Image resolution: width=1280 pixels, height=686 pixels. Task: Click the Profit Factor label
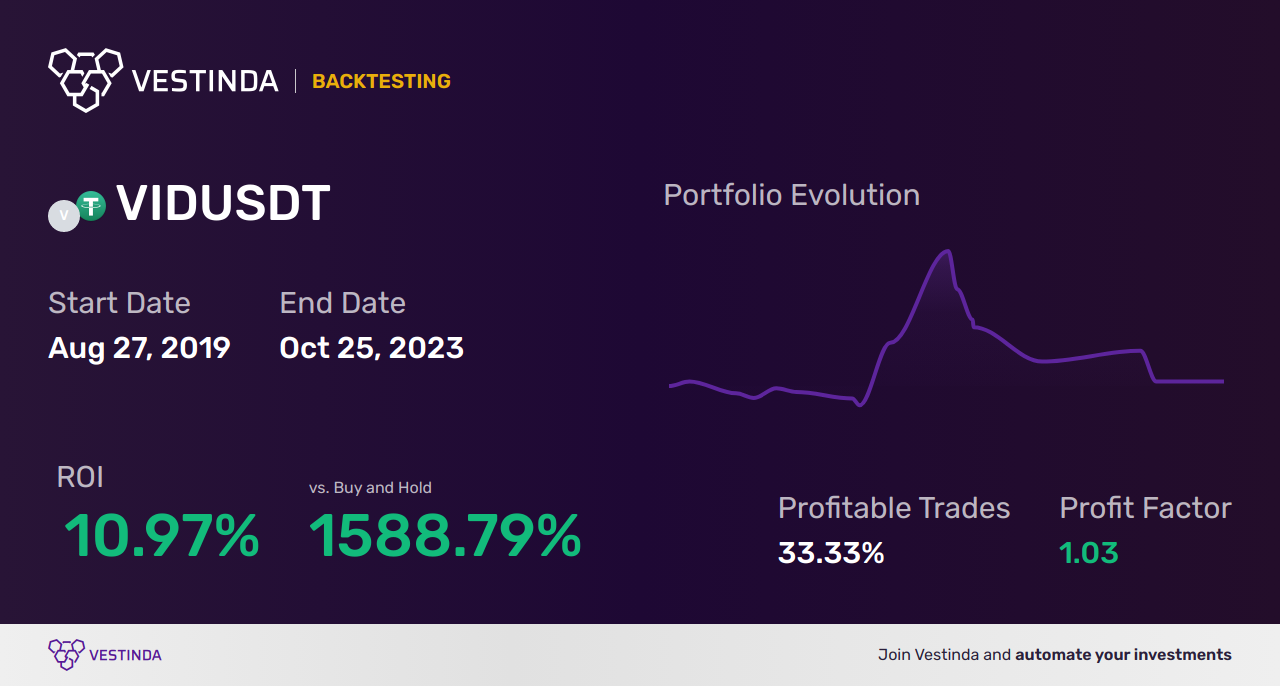pyautogui.click(x=1145, y=508)
